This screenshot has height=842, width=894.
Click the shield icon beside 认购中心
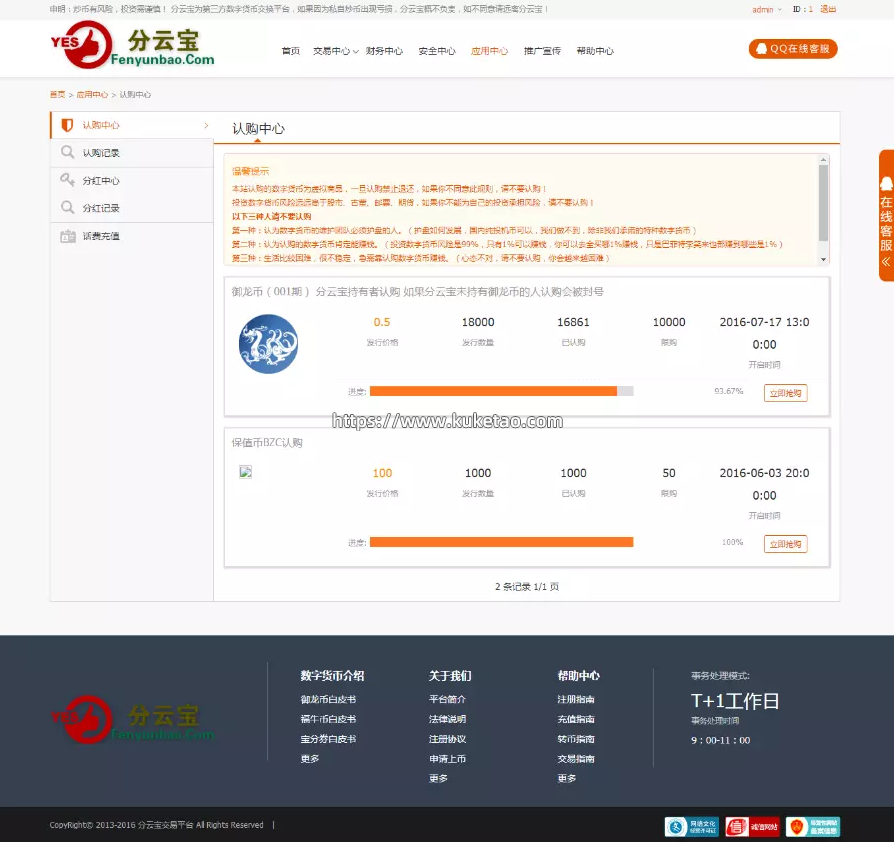coord(67,125)
